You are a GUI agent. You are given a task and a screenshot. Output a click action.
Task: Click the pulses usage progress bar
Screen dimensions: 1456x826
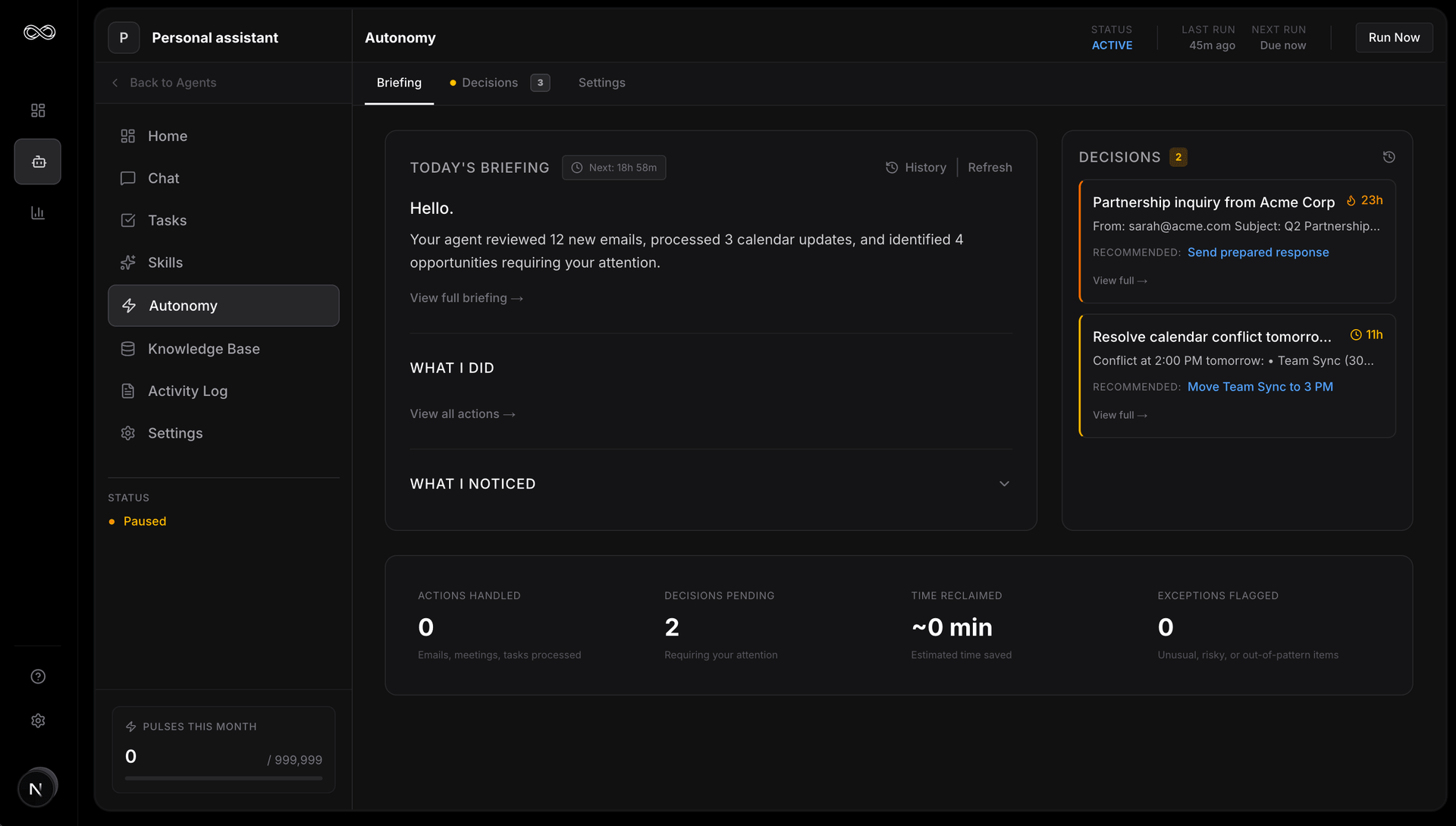click(x=223, y=778)
